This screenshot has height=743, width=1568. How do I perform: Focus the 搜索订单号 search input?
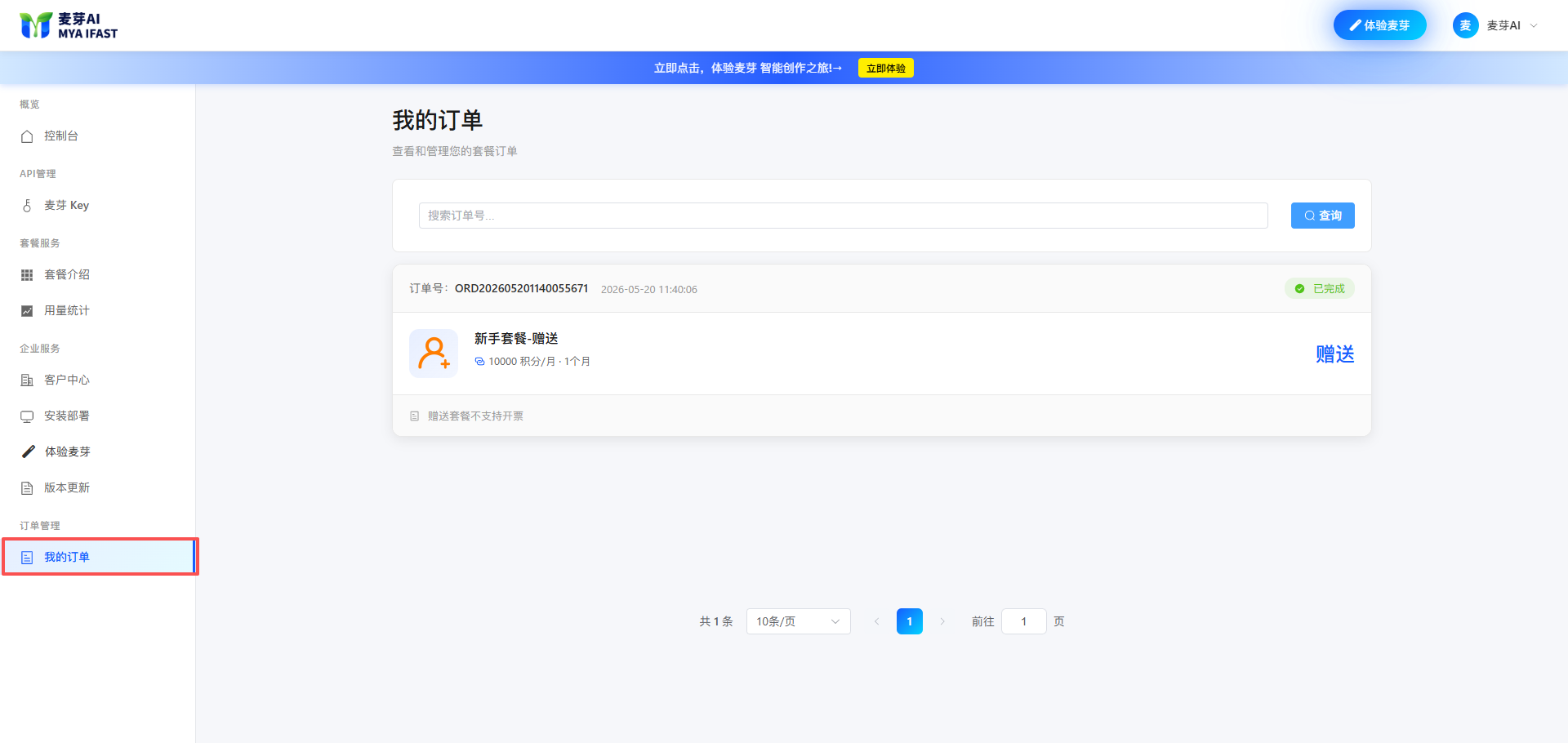coord(843,216)
